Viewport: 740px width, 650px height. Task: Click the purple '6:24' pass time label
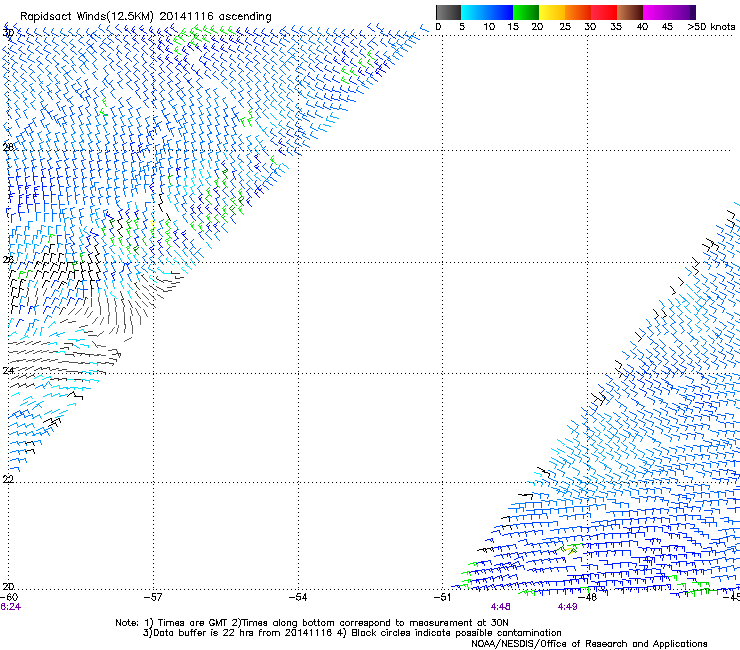pyautogui.click(x=10, y=607)
